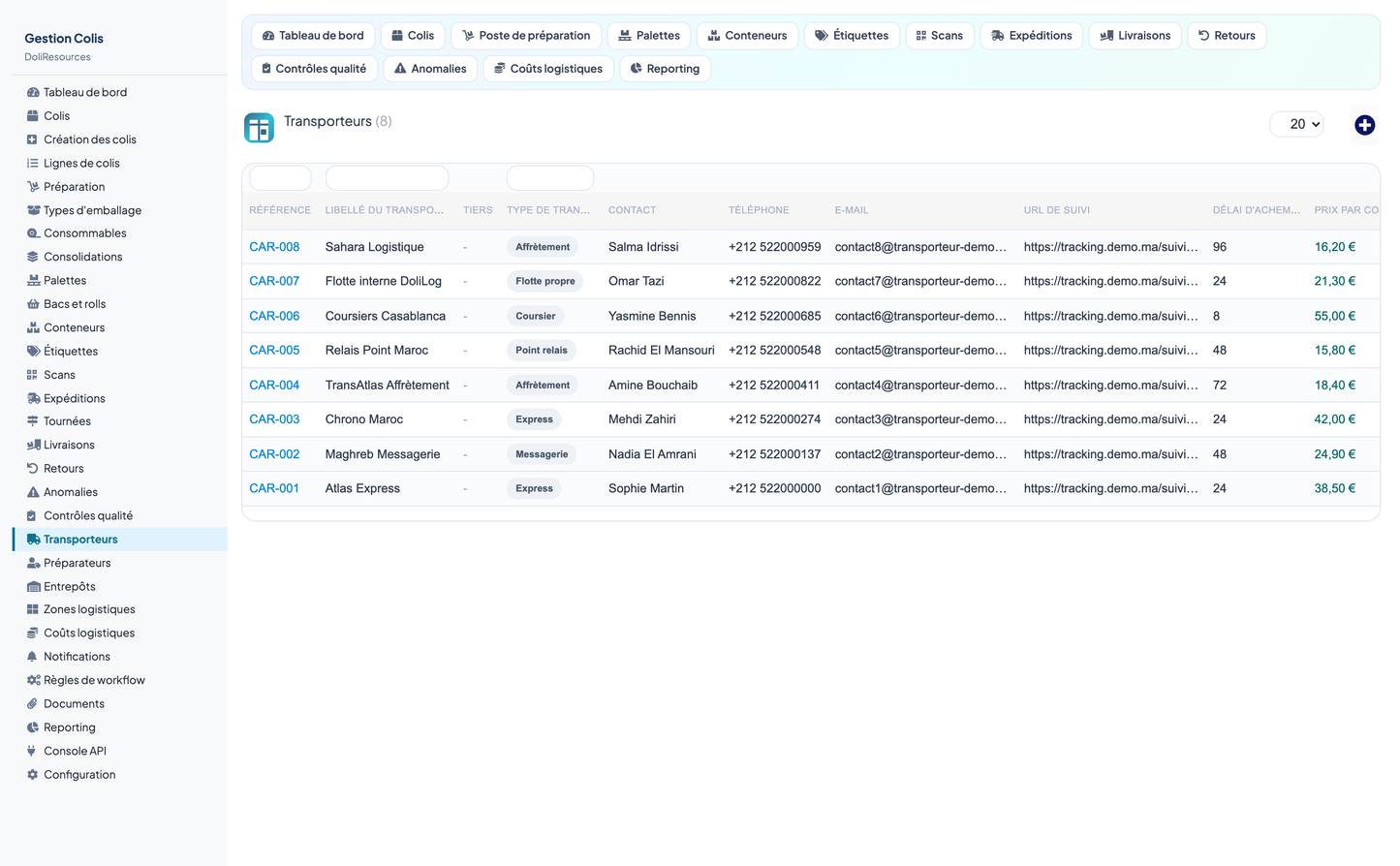The image size is (1400, 866).
Task: Click the price 42,00 € cell
Action: tap(1335, 419)
